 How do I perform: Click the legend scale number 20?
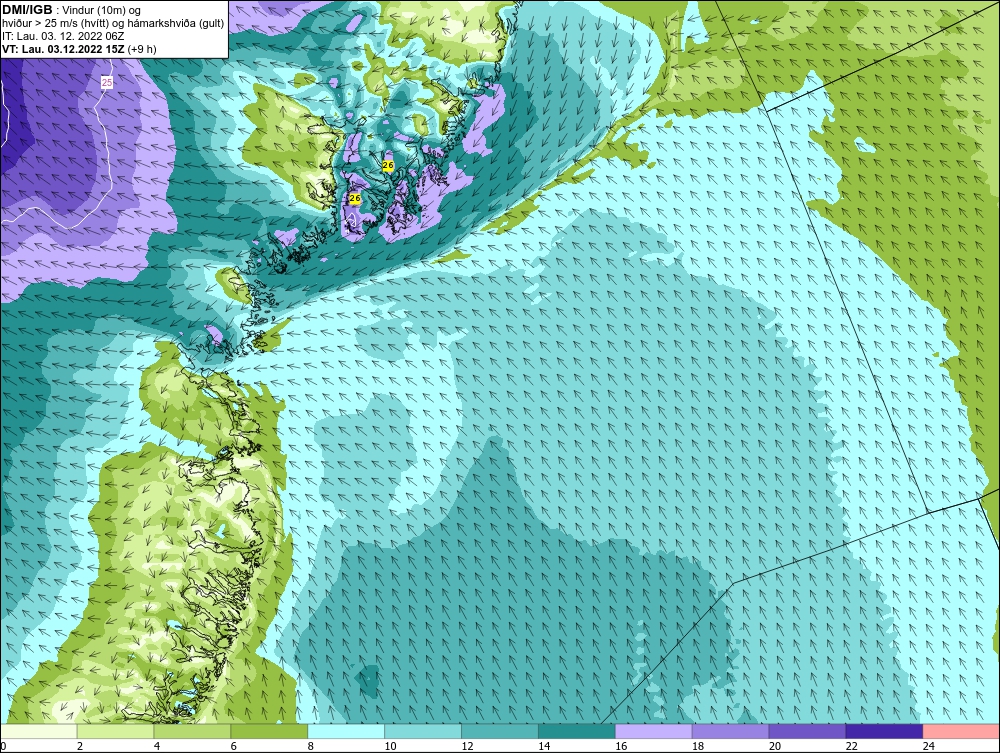pyautogui.click(x=775, y=746)
